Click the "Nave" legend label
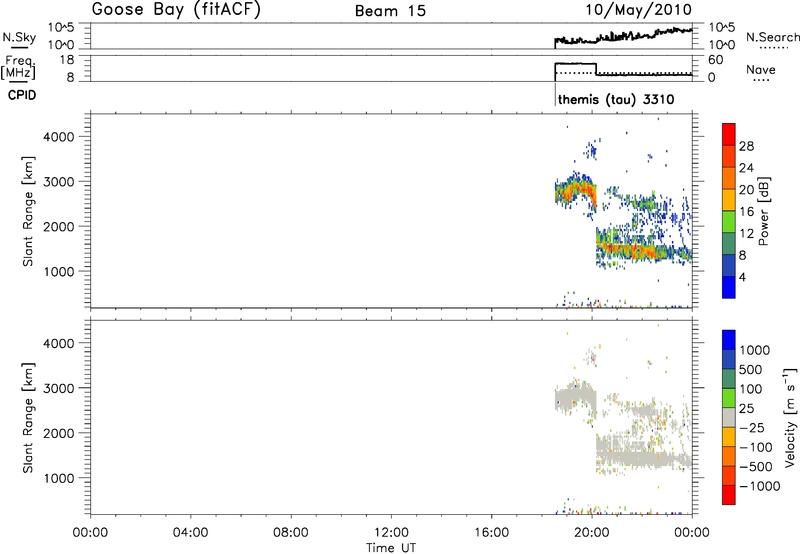Viewport: 800px width, 554px height. point(761,69)
